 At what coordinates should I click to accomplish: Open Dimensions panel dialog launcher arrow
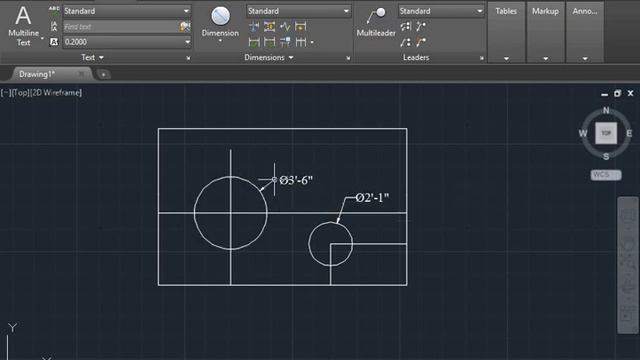tap(348, 58)
